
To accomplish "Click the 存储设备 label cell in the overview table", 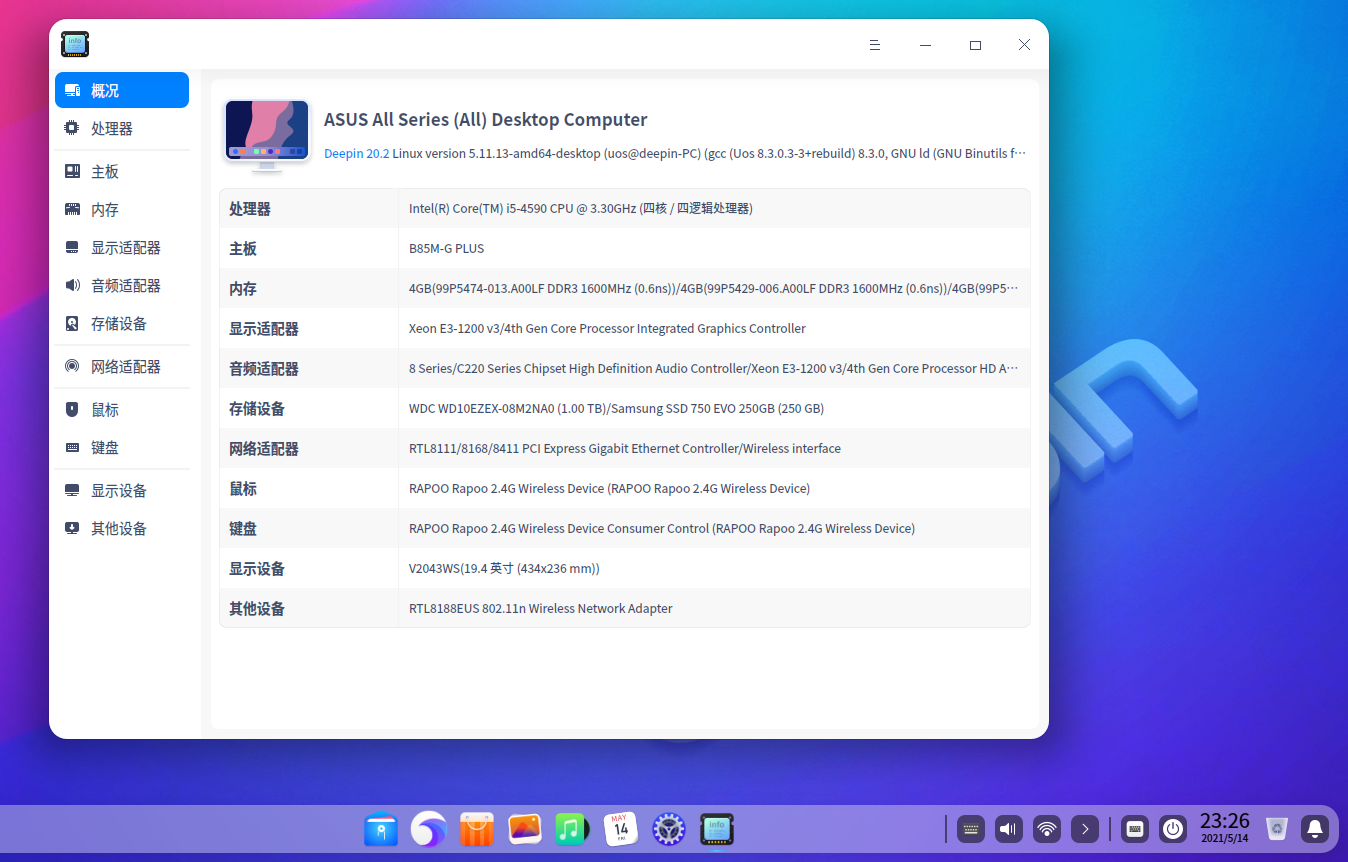I will (x=309, y=409).
